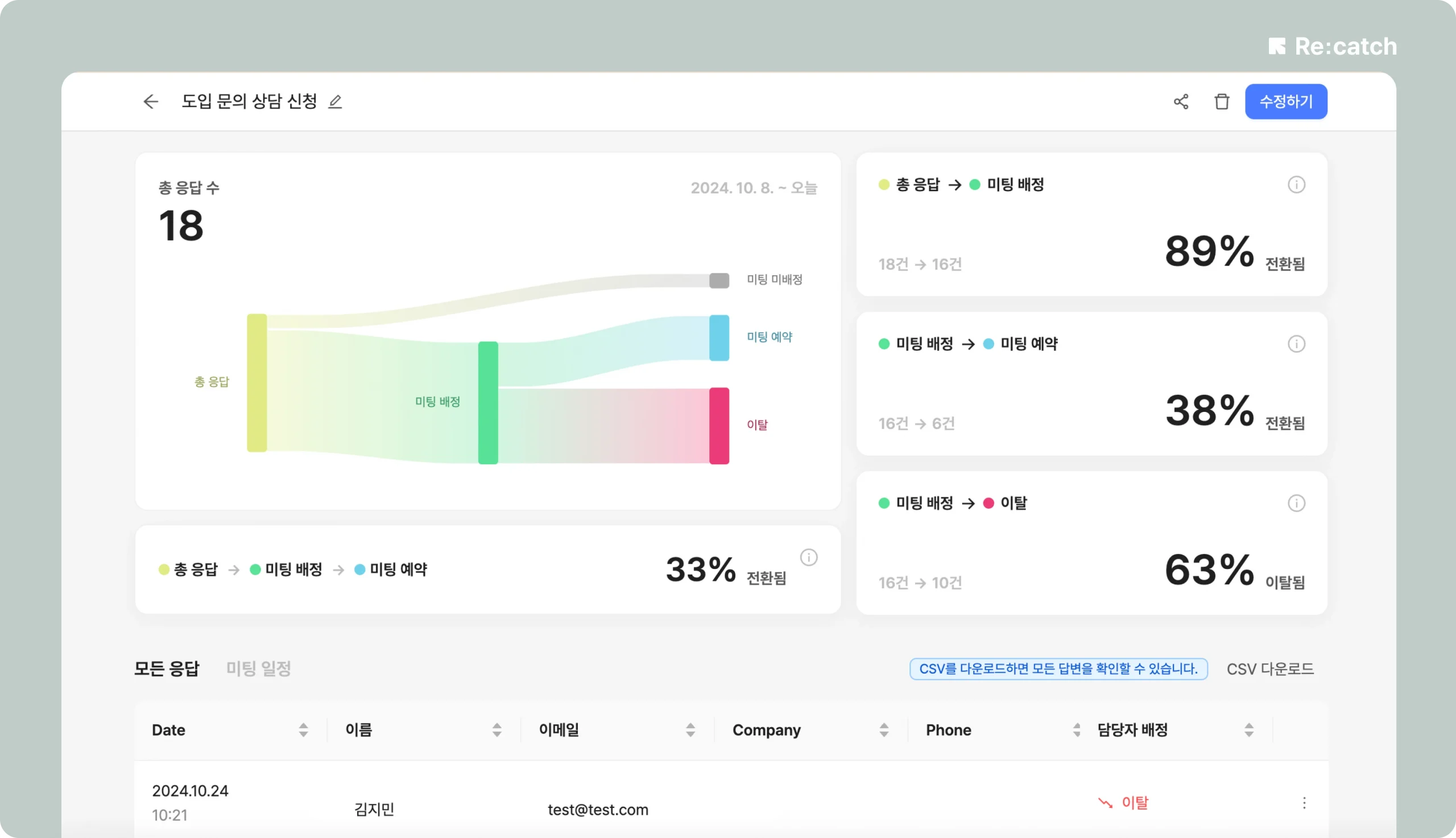
Task: Open info icon on 미팅 배정 → 미팅 예약 card
Action: click(1296, 344)
